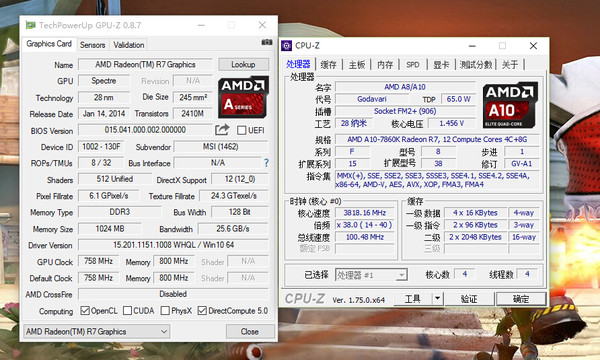The width and height of the screenshot is (600, 360).
Task: Select the 测试分数 tab in CPU-Z
Action: (x=476, y=65)
